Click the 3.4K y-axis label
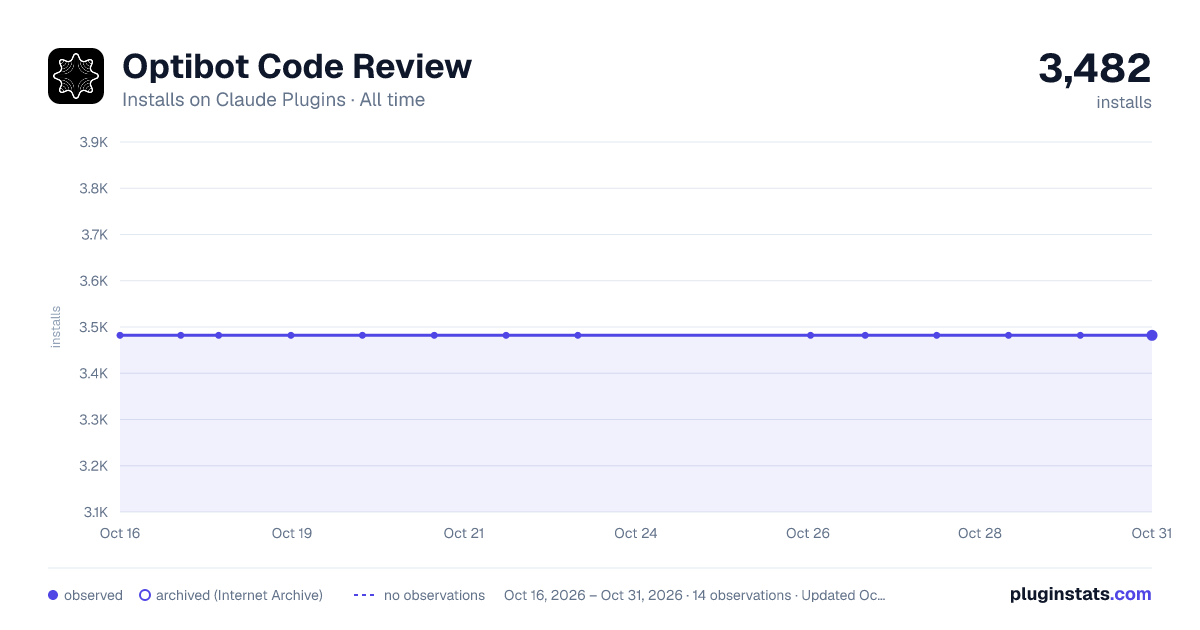The height and width of the screenshot is (630, 1200). (x=94, y=373)
